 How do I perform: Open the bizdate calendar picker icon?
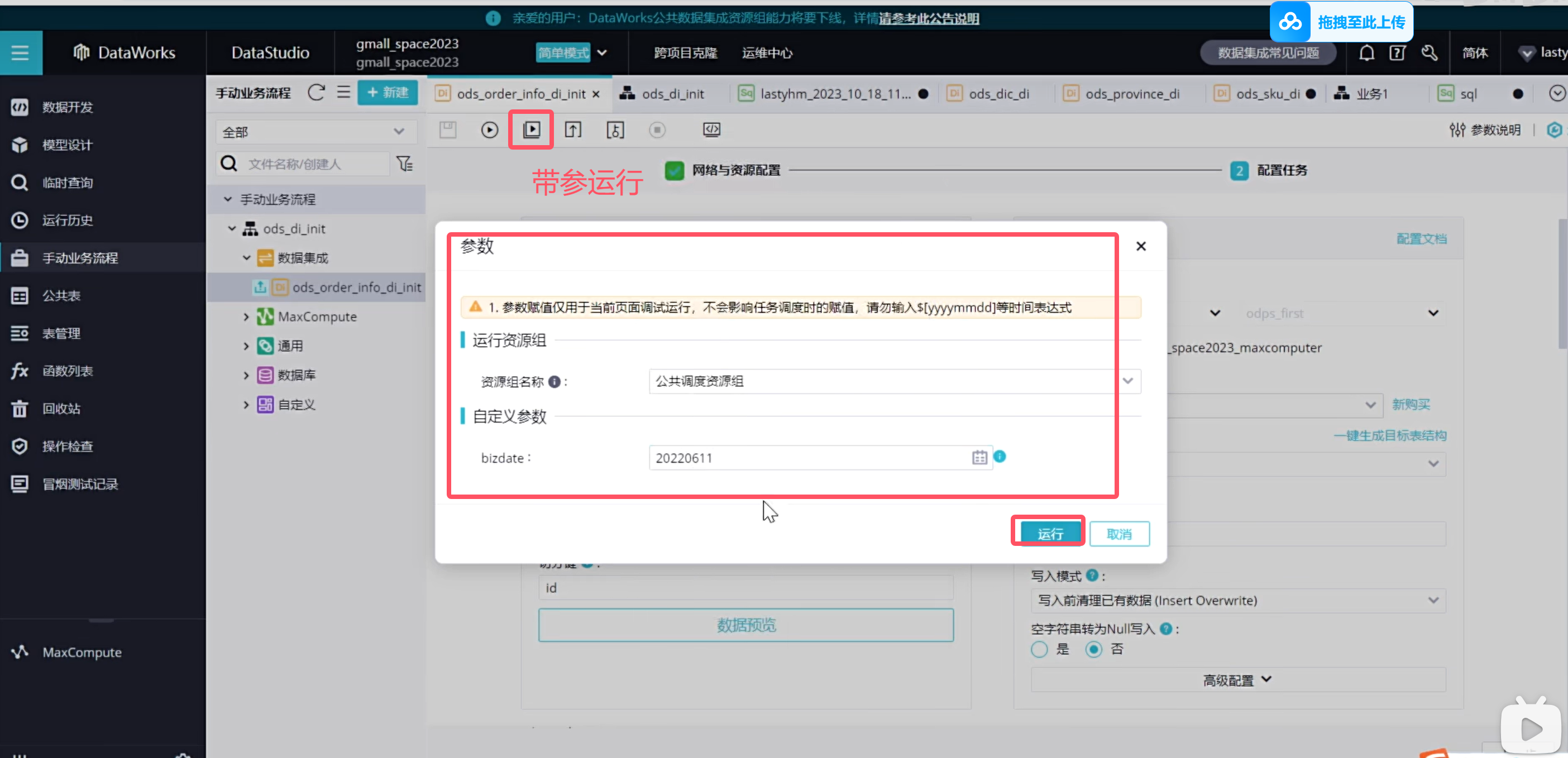[x=979, y=458]
